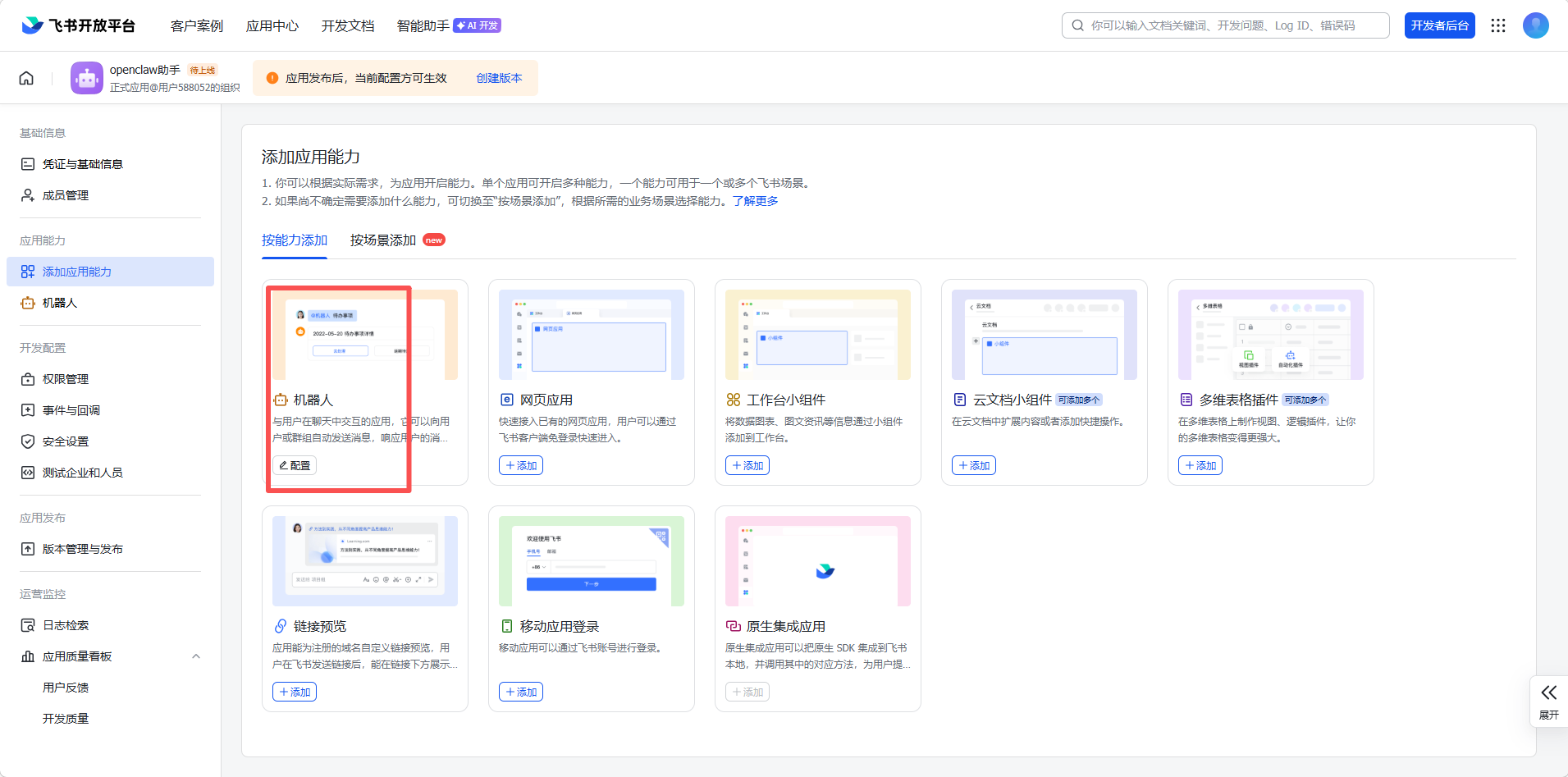Open the 移动应用登录 preview thumbnail
Image resolution: width=1568 pixels, height=777 pixels.
click(592, 561)
